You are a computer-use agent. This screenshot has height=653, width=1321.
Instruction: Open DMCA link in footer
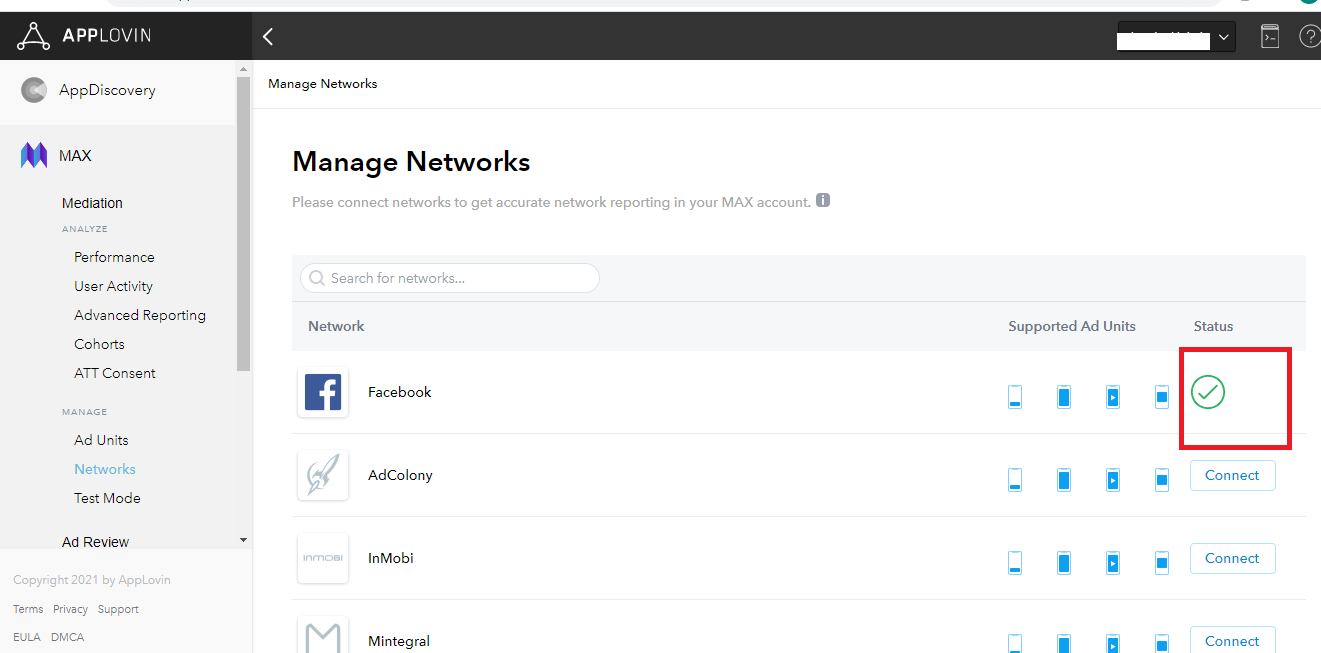pyautogui.click(x=67, y=637)
